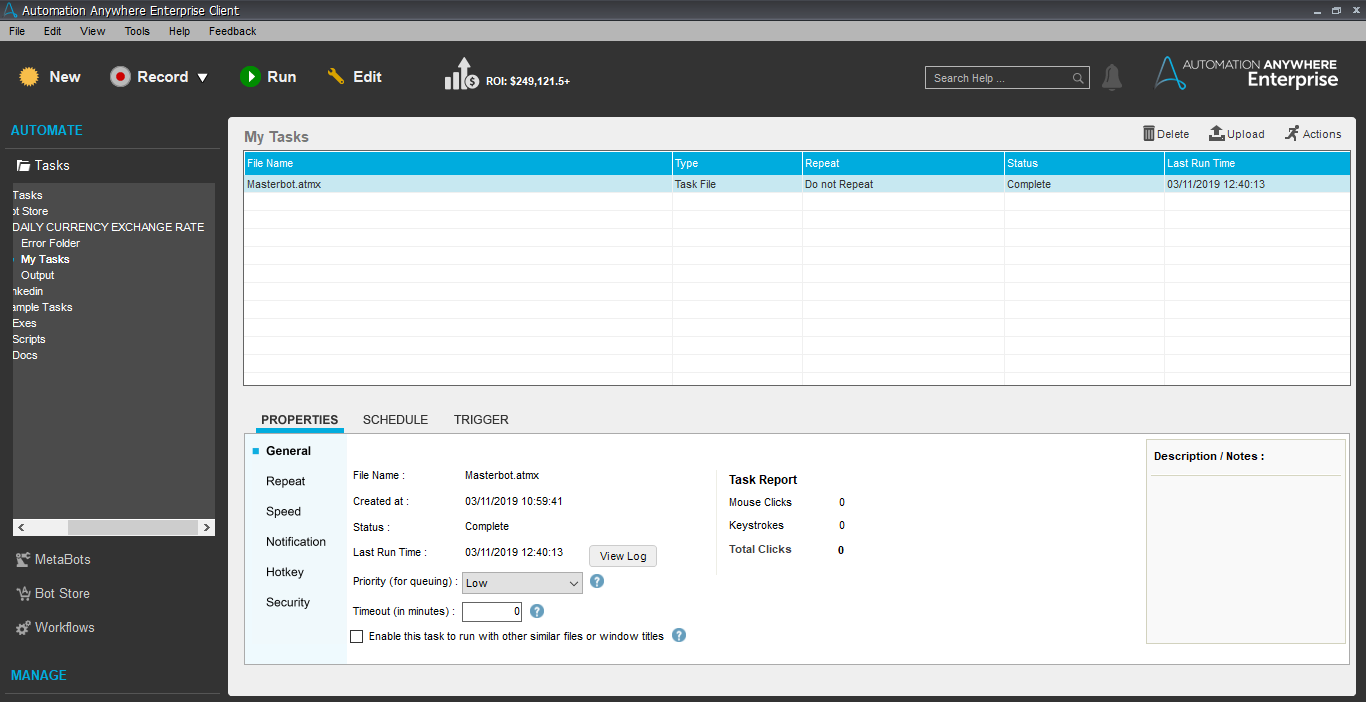Open the Bot Store section

(62, 593)
